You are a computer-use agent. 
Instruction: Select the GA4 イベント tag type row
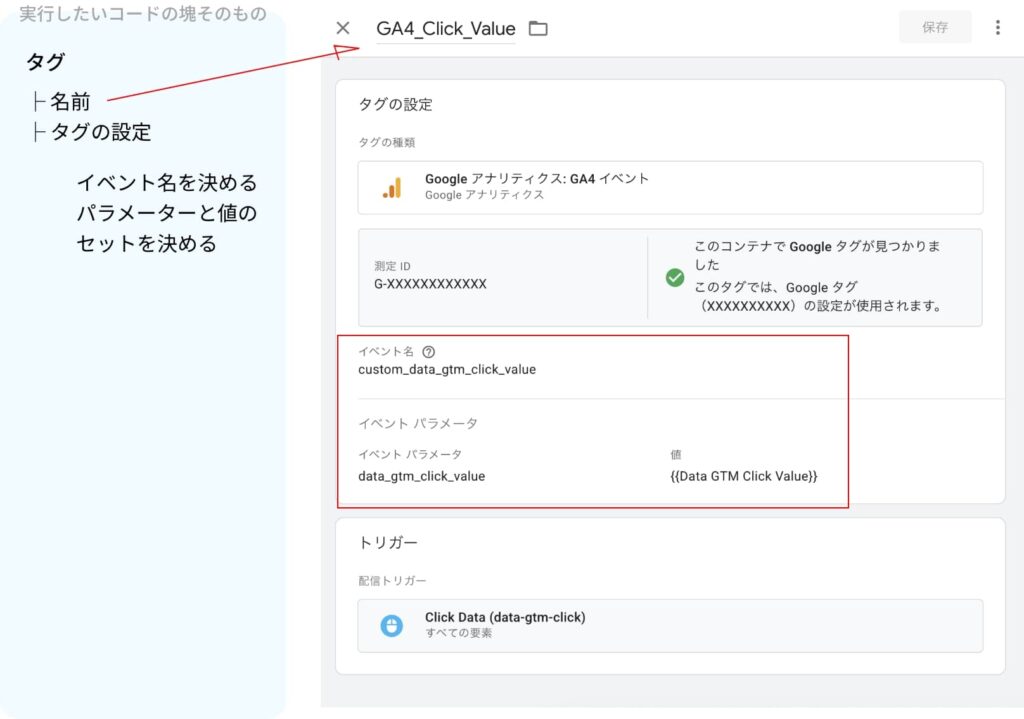point(670,187)
